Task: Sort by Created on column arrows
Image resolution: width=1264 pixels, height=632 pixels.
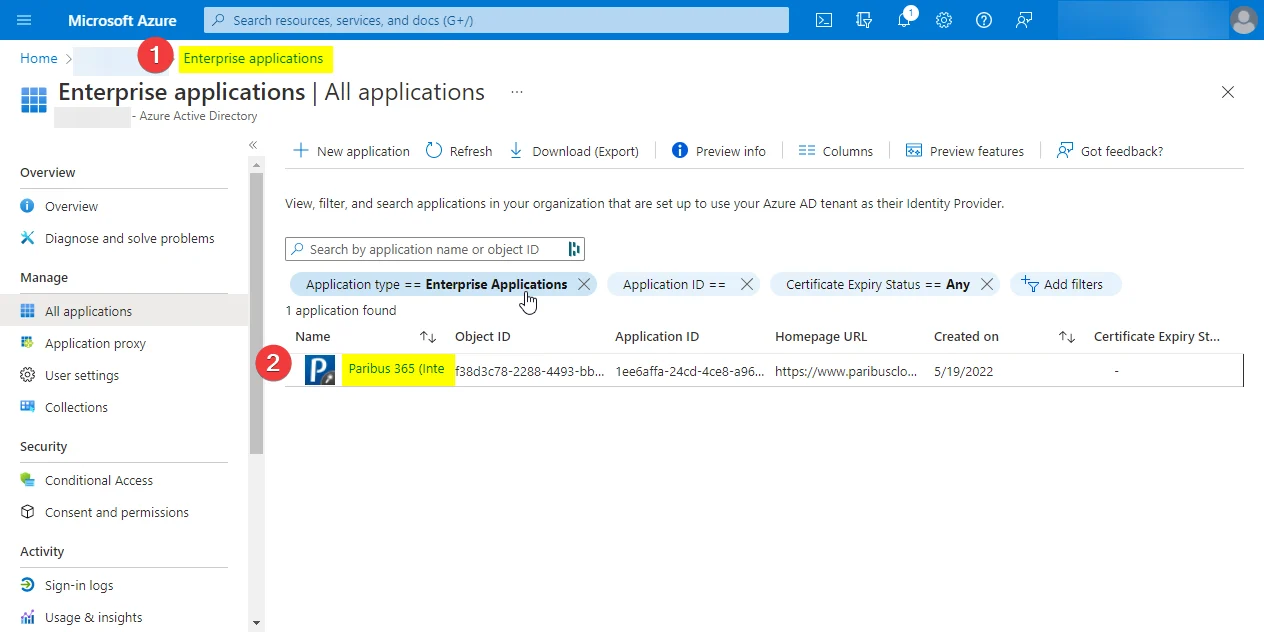Action: click(1067, 337)
